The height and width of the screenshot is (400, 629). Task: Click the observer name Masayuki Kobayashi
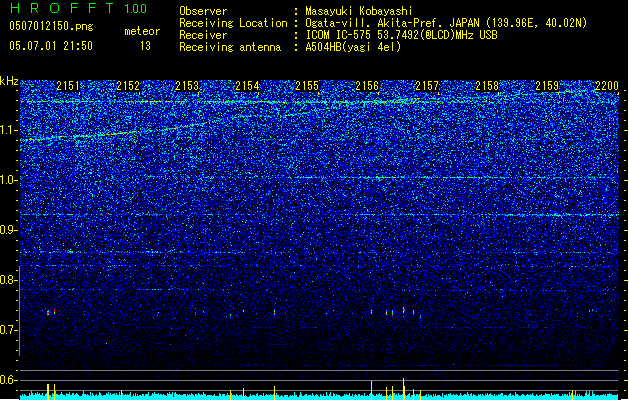(359, 11)
